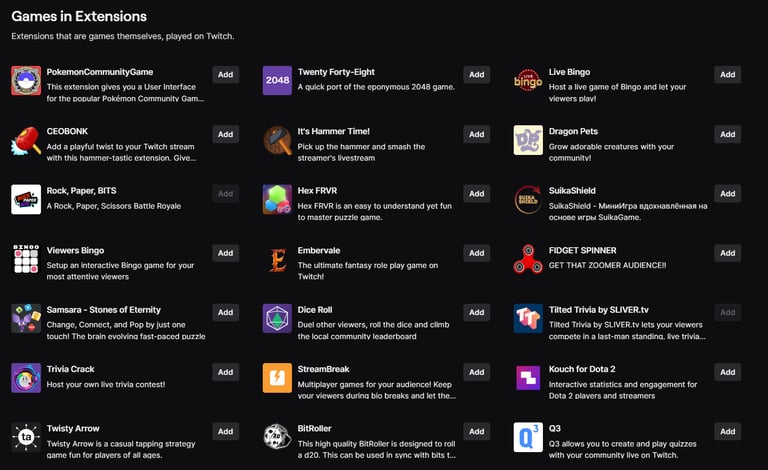Click the dimmed Add for Tilted Trivia
The height and width of the screenshot is (470, 768).
click(x=727, y=312)
